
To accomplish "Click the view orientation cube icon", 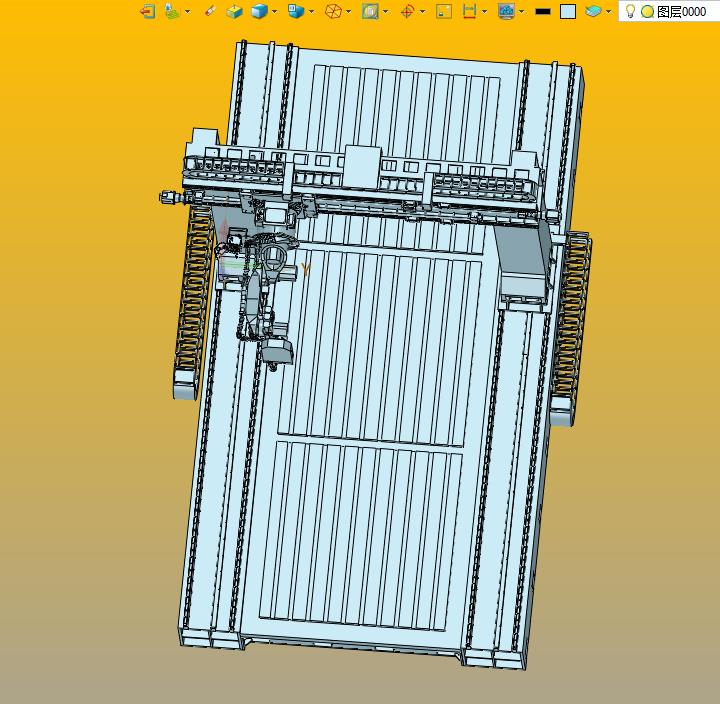I will pos(296,11).
